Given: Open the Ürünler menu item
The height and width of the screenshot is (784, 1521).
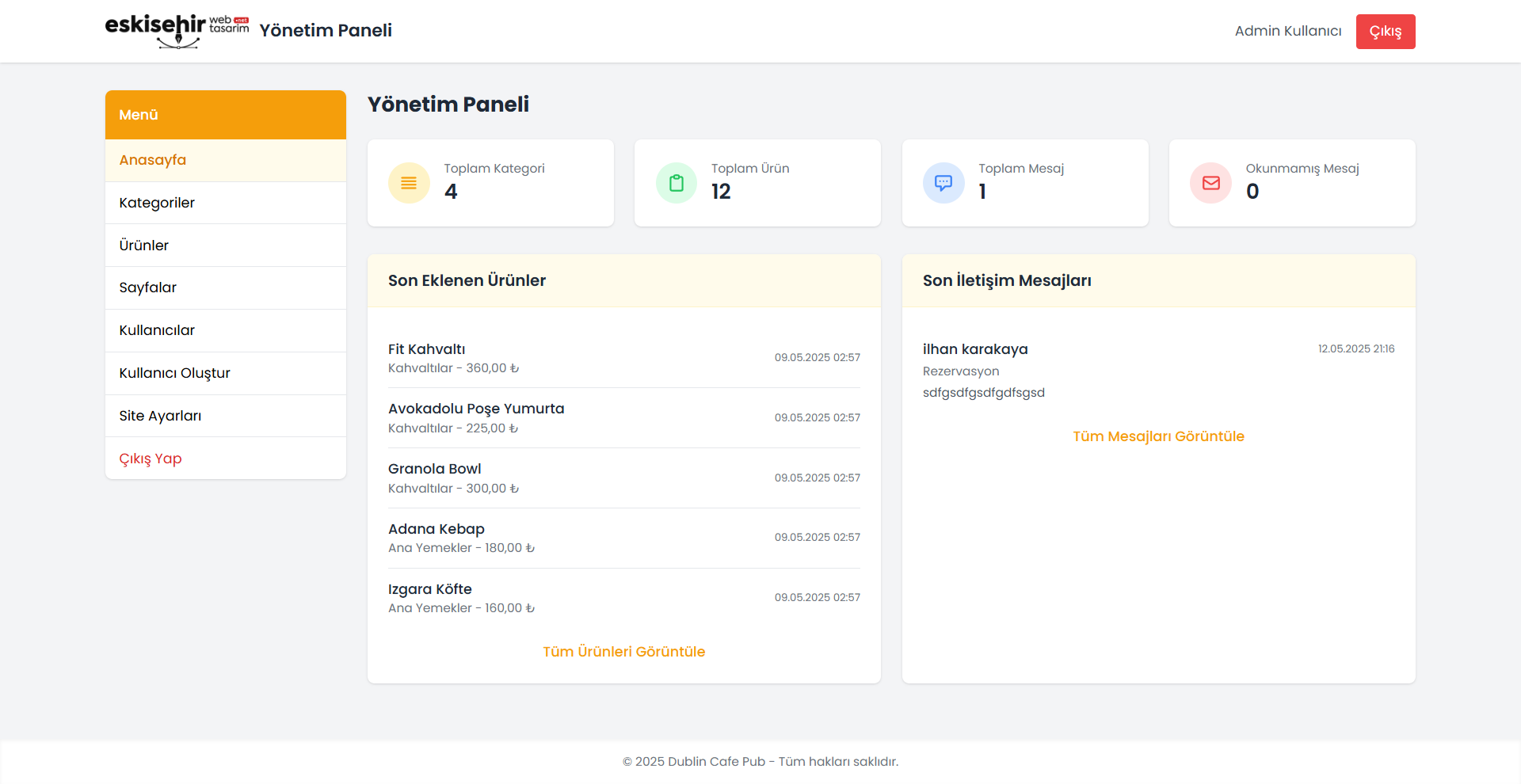Looking at the screenshot, I should (x=144, y=245).
